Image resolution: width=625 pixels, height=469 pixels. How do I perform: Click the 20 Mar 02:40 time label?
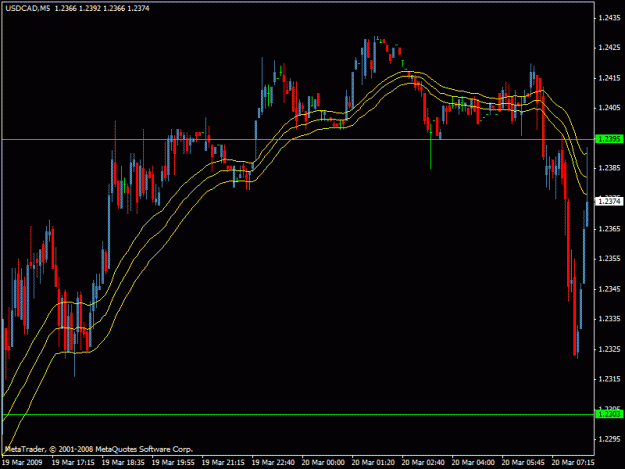click(423, 463)
